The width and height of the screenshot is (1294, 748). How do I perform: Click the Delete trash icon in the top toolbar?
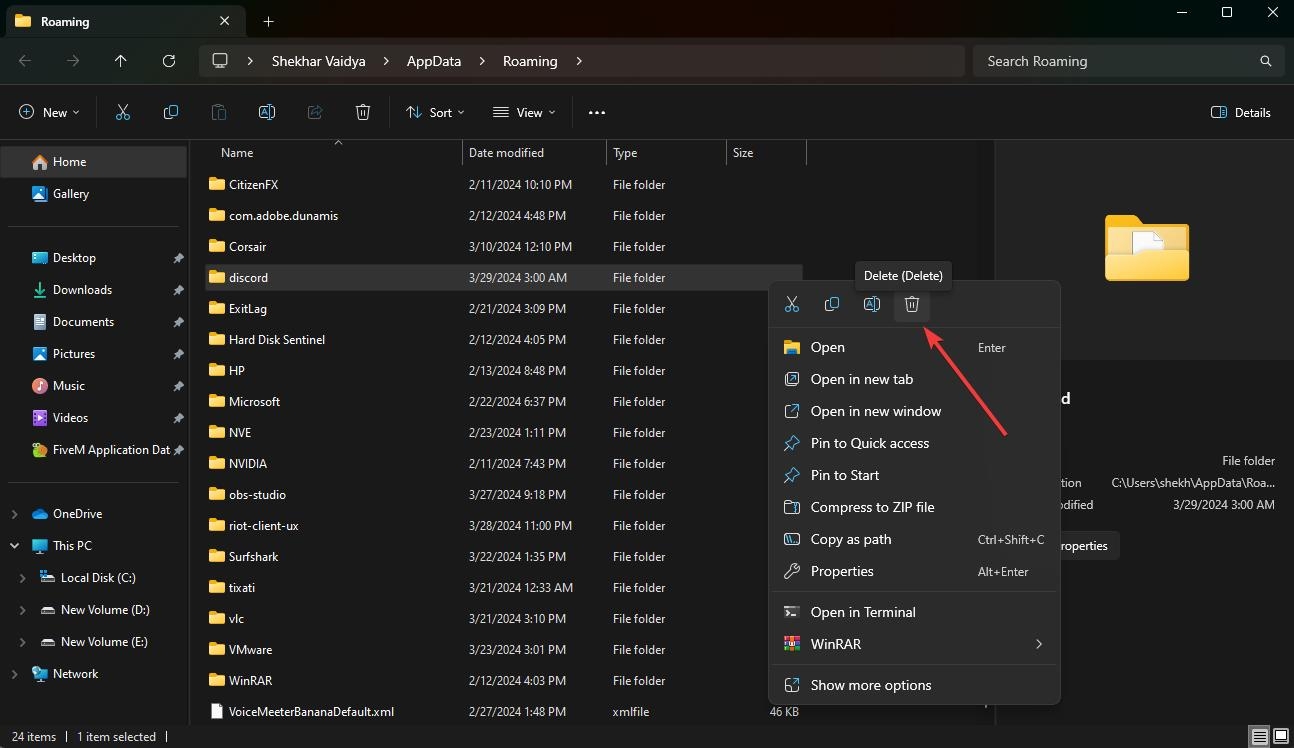362,112
